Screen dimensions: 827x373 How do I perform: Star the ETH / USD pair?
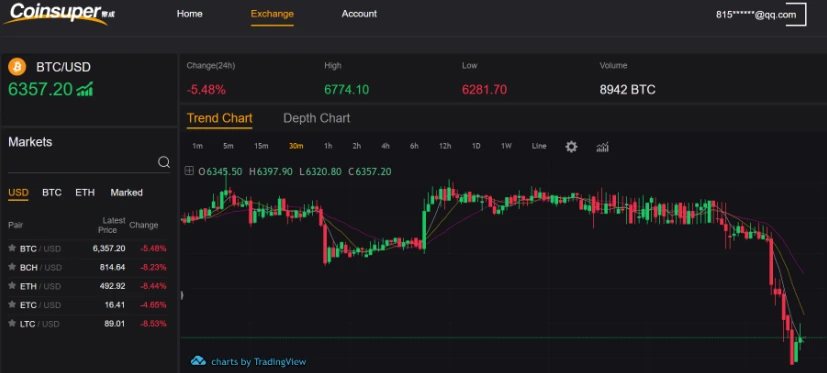tap(12, 286)
